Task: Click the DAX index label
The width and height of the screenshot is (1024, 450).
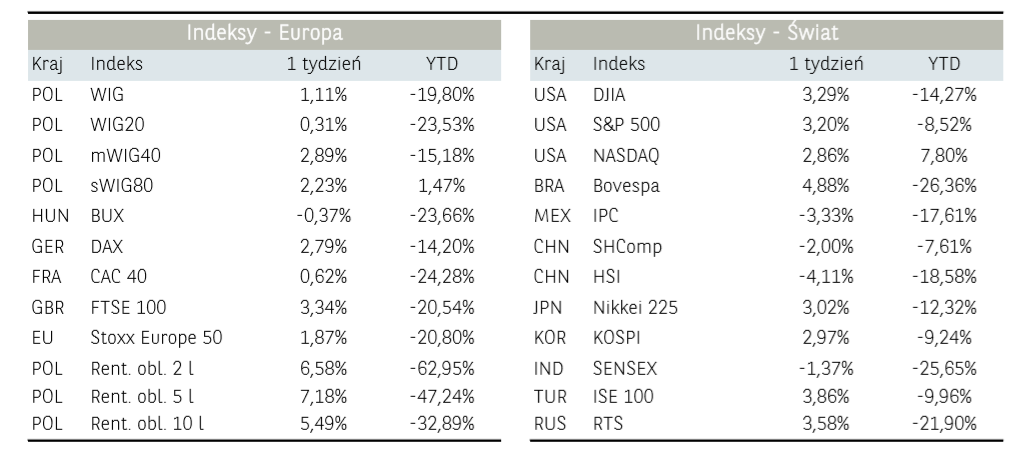Action: [x=107, y=246]
